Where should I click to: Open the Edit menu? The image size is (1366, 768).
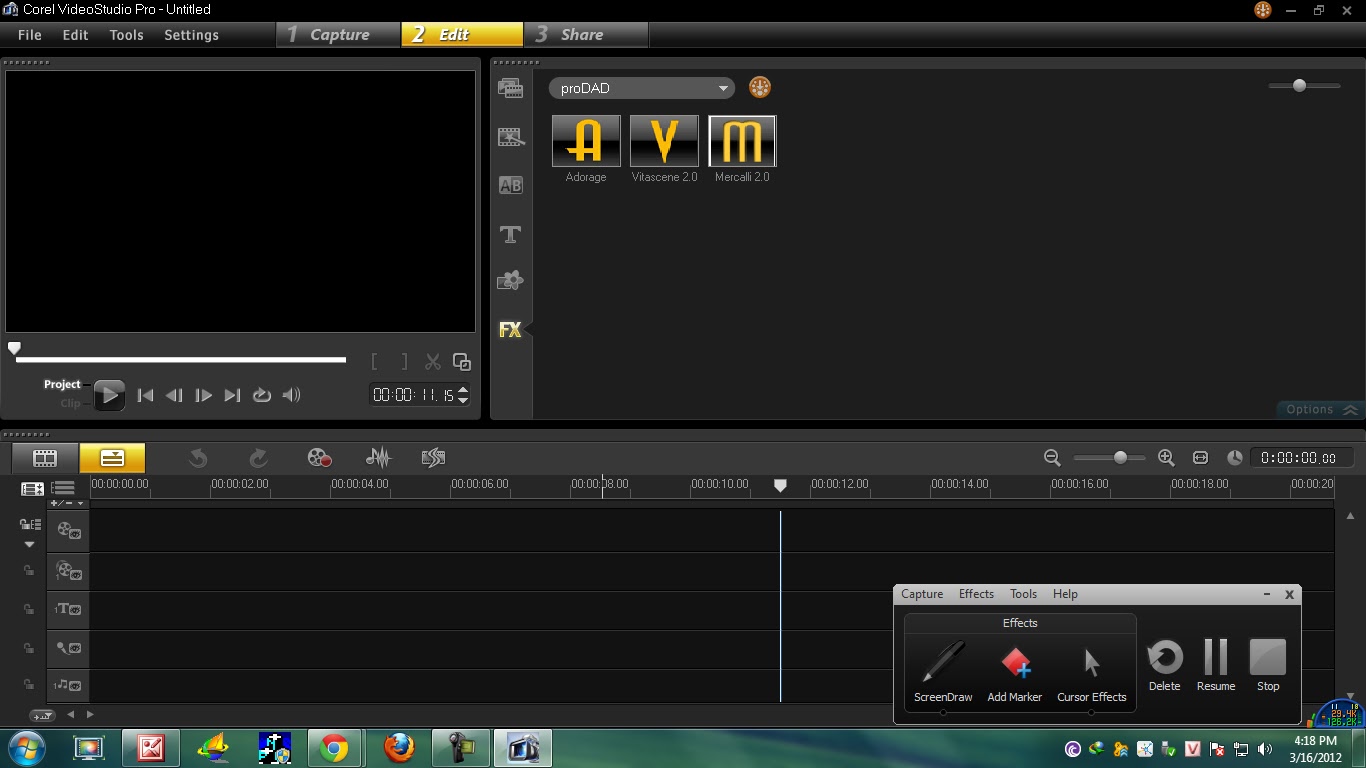tap(75, 35)
